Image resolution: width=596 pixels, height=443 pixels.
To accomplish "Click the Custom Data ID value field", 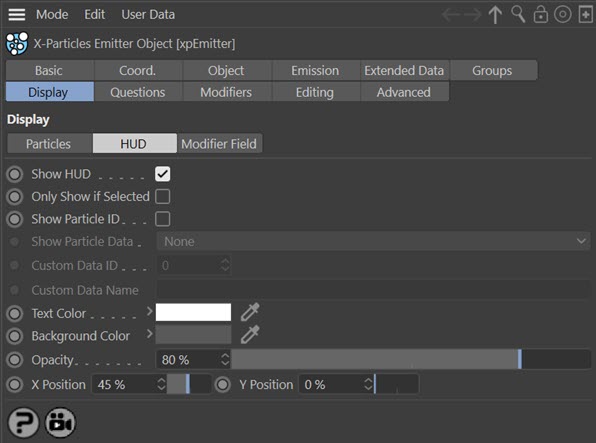I will [189, 265].
